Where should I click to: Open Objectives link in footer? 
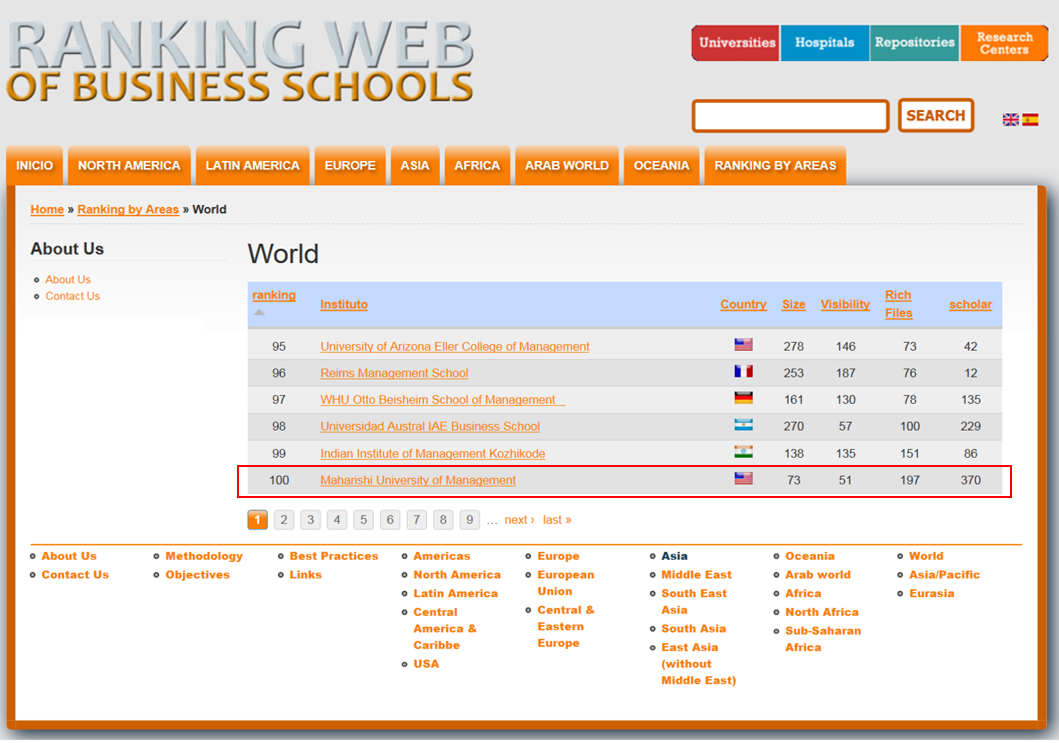point(198,575)
